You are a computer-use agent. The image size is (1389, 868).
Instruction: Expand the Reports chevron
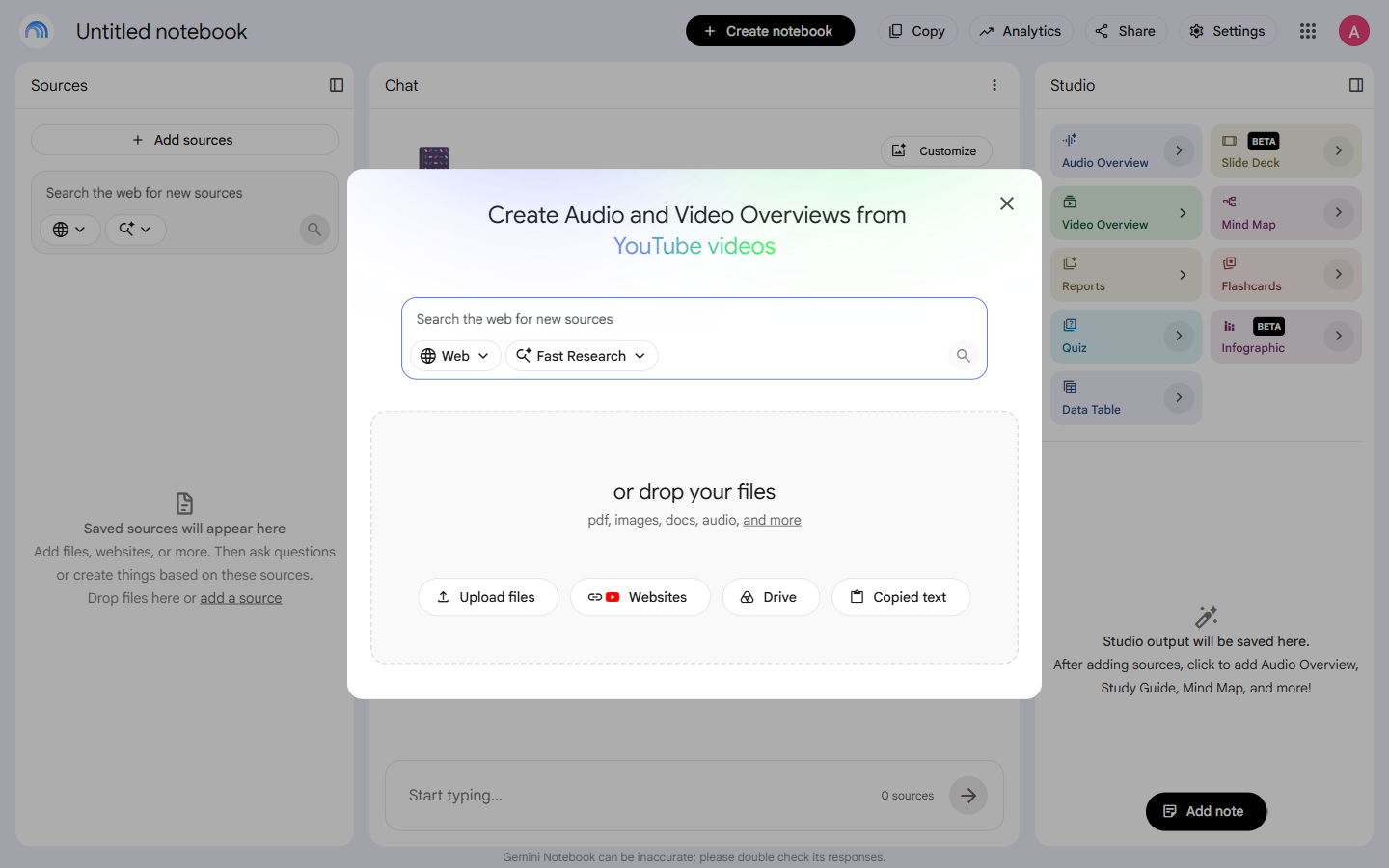pos(1183,274)
